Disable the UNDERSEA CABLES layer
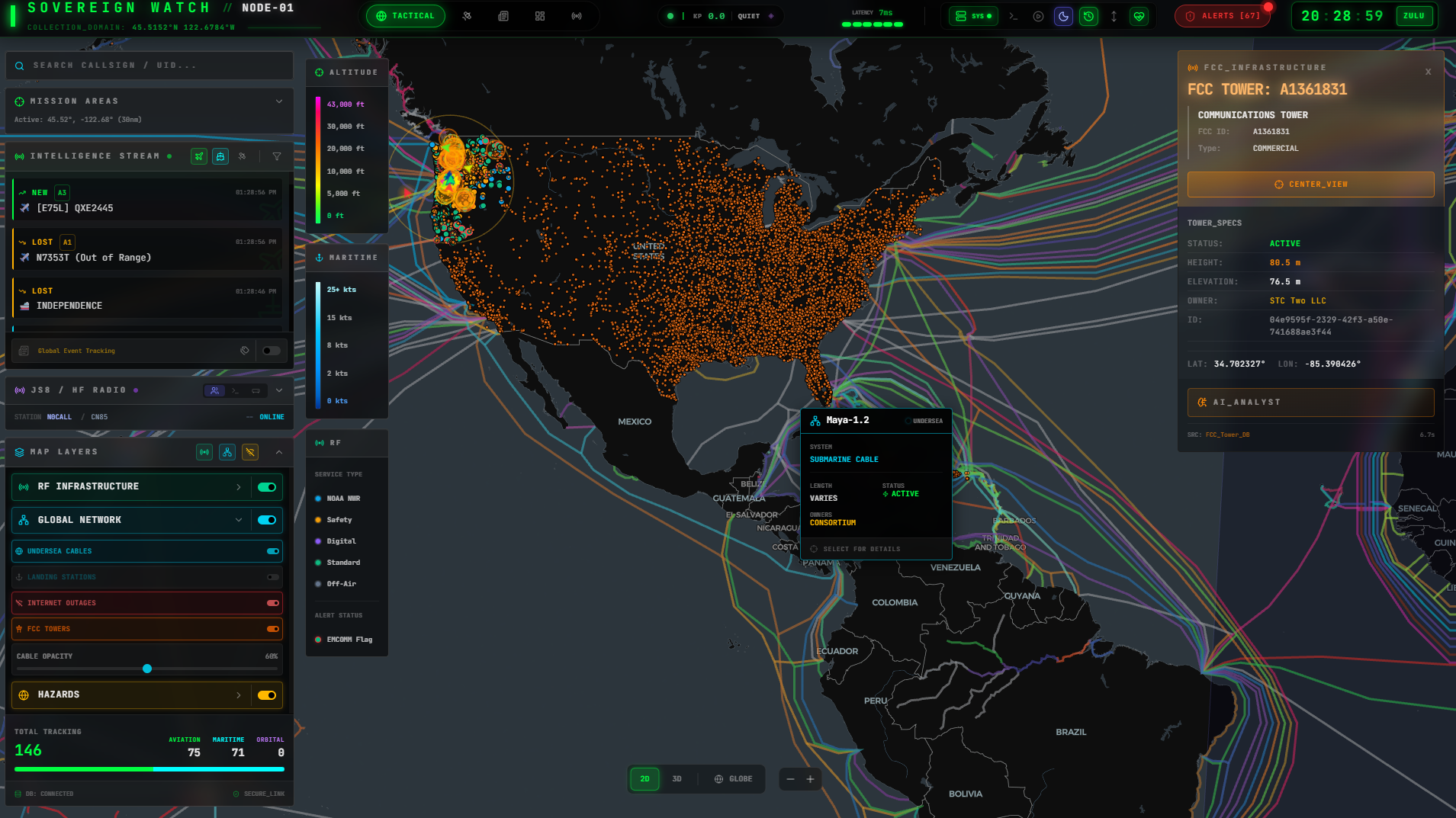 [x=272, y=550]
